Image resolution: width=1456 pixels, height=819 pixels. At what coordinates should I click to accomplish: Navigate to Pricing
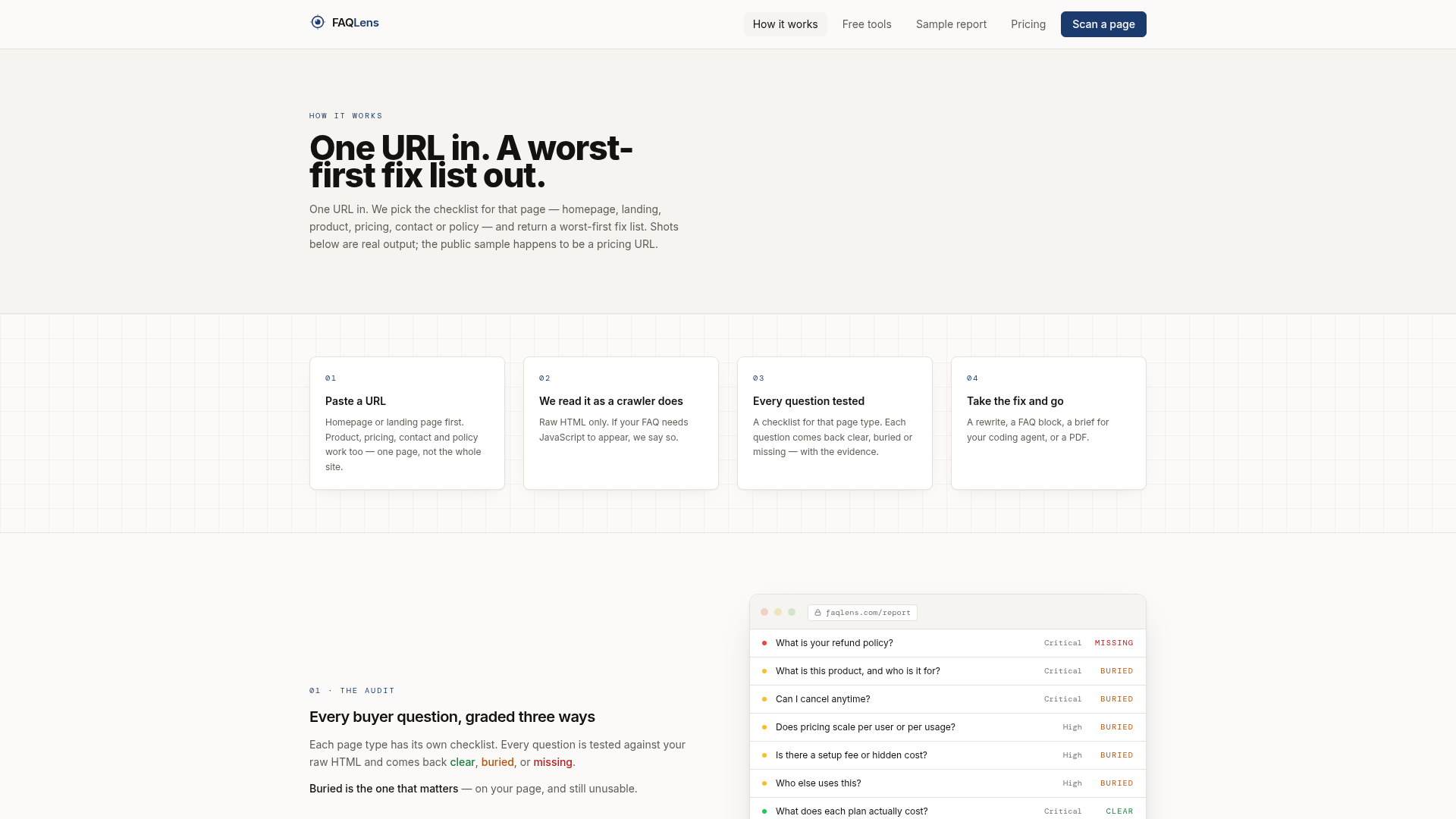[1028, 24]
